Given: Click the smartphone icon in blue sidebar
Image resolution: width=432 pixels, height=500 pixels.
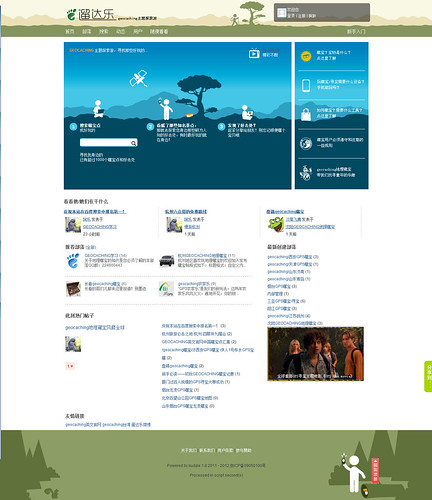Looking at the screenshot, I should coord(306,85).
